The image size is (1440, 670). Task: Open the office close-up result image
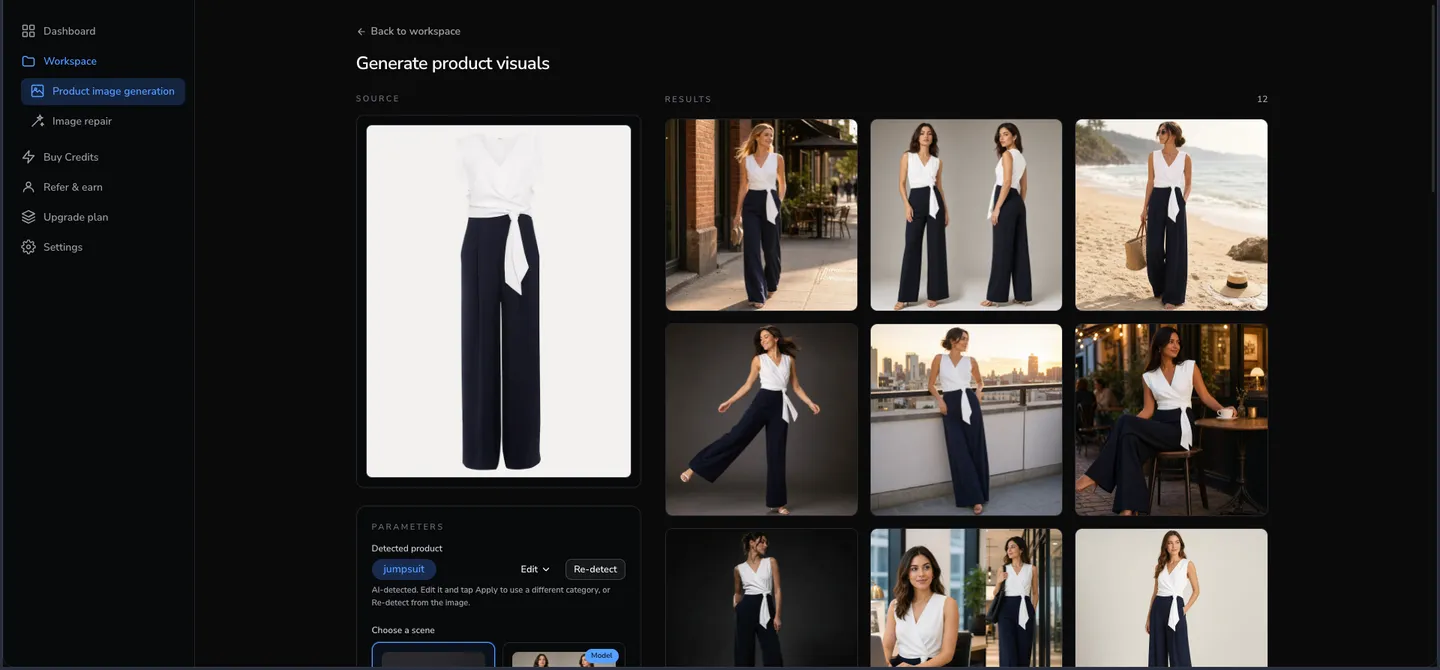point(966,599)
